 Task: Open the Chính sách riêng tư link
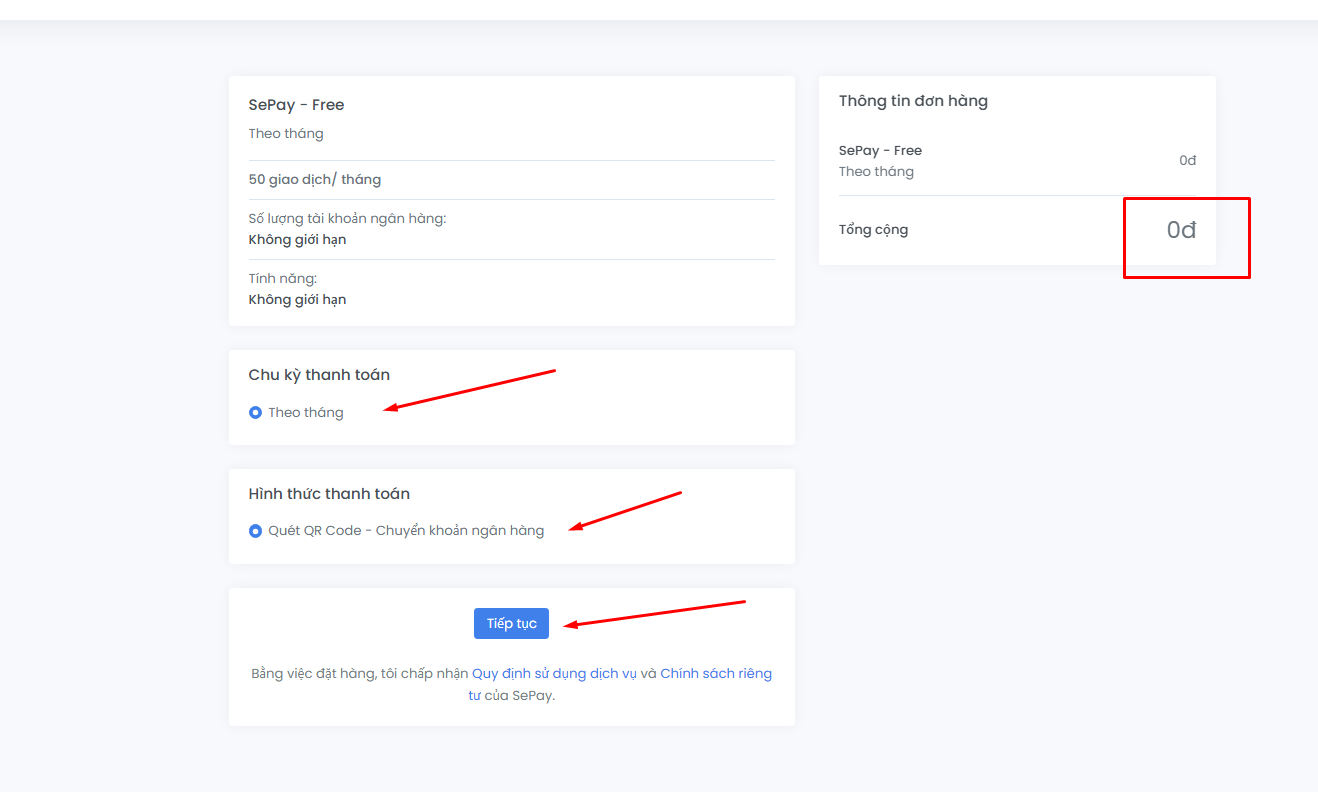tap(620, 684)
